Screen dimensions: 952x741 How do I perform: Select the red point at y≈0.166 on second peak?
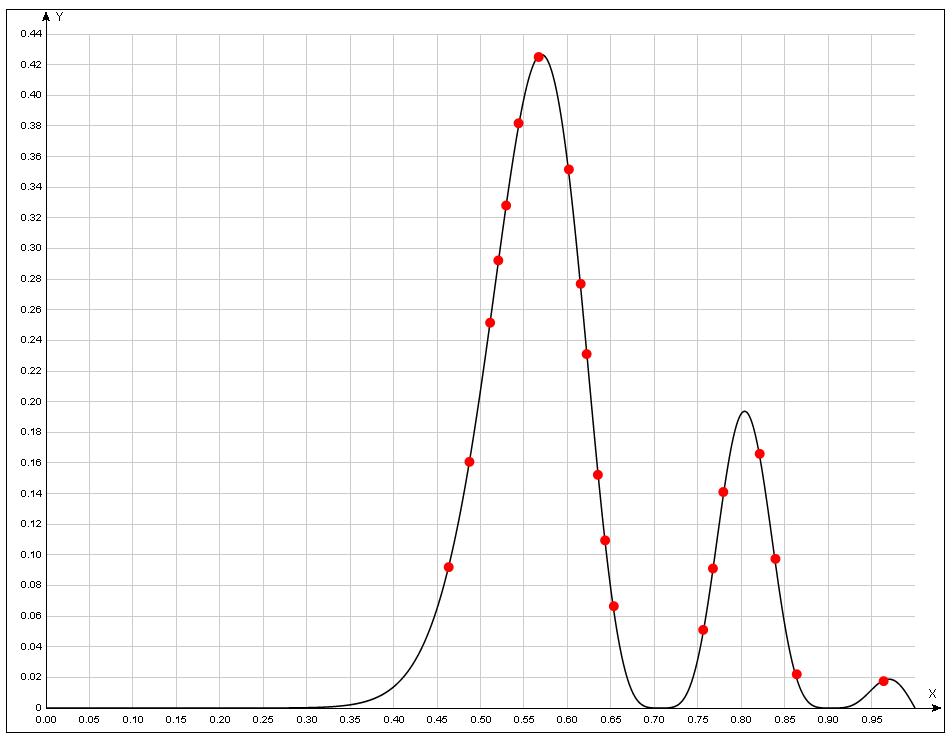click(760, 454)
